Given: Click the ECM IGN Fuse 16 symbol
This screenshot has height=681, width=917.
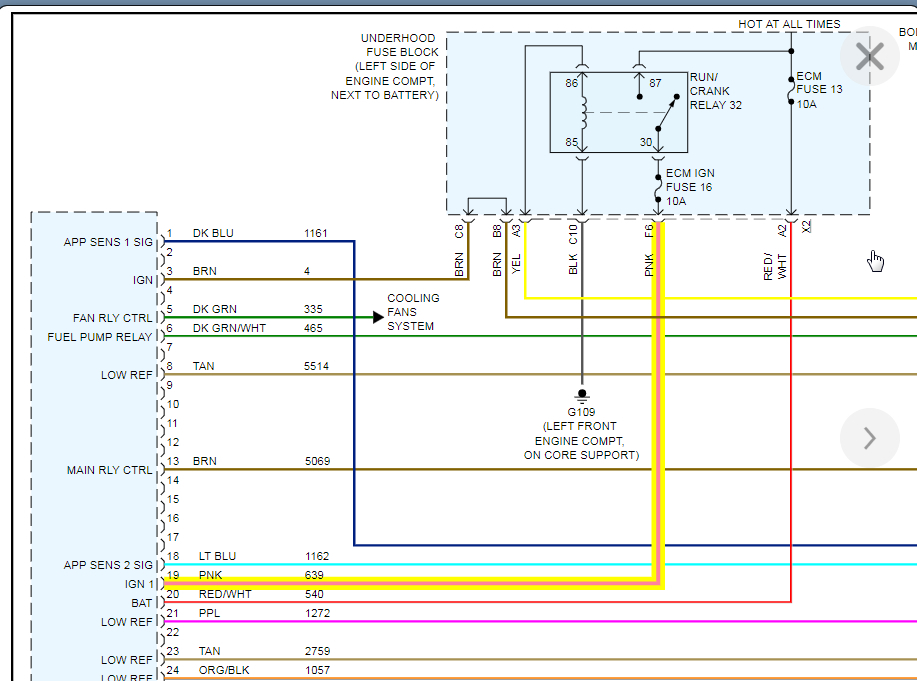Looking at the screenshot, I should pos(658,187).
